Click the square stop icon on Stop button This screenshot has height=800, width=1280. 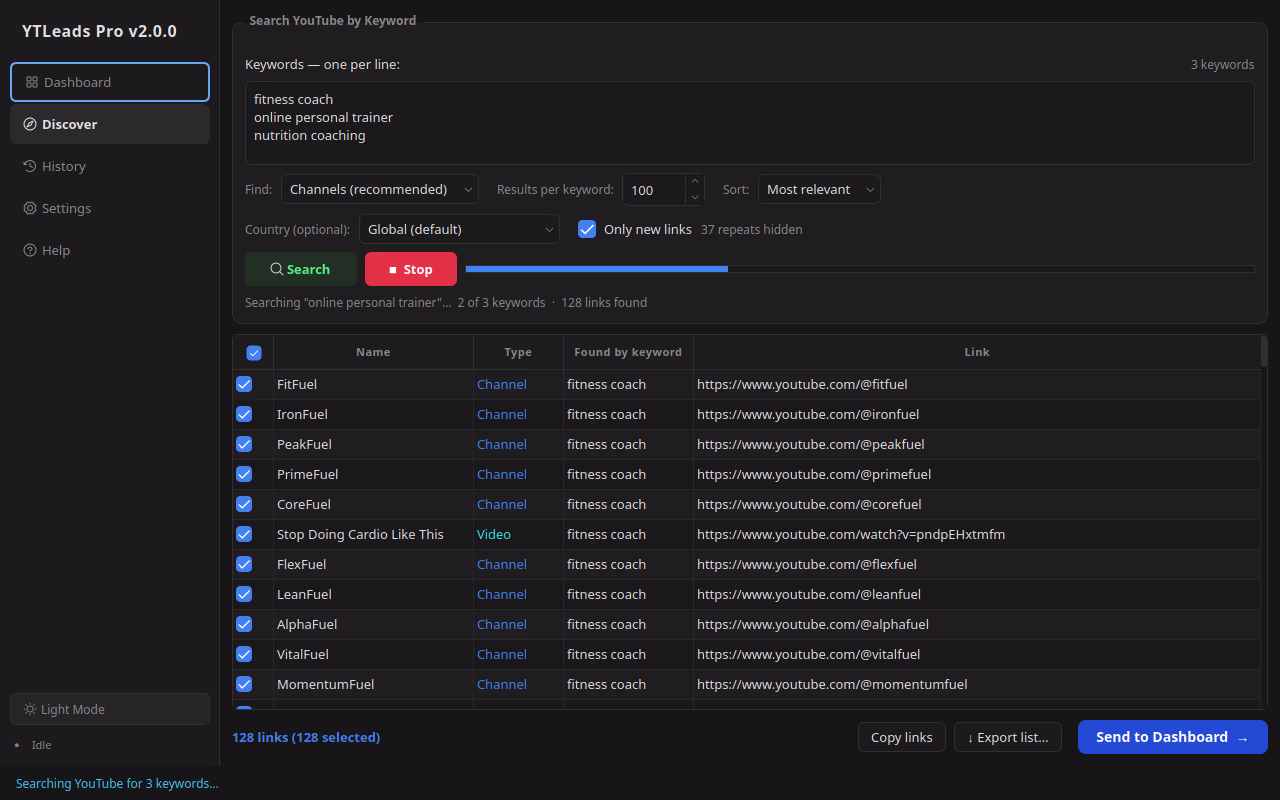pyautogui.click(x=393, y=270)
